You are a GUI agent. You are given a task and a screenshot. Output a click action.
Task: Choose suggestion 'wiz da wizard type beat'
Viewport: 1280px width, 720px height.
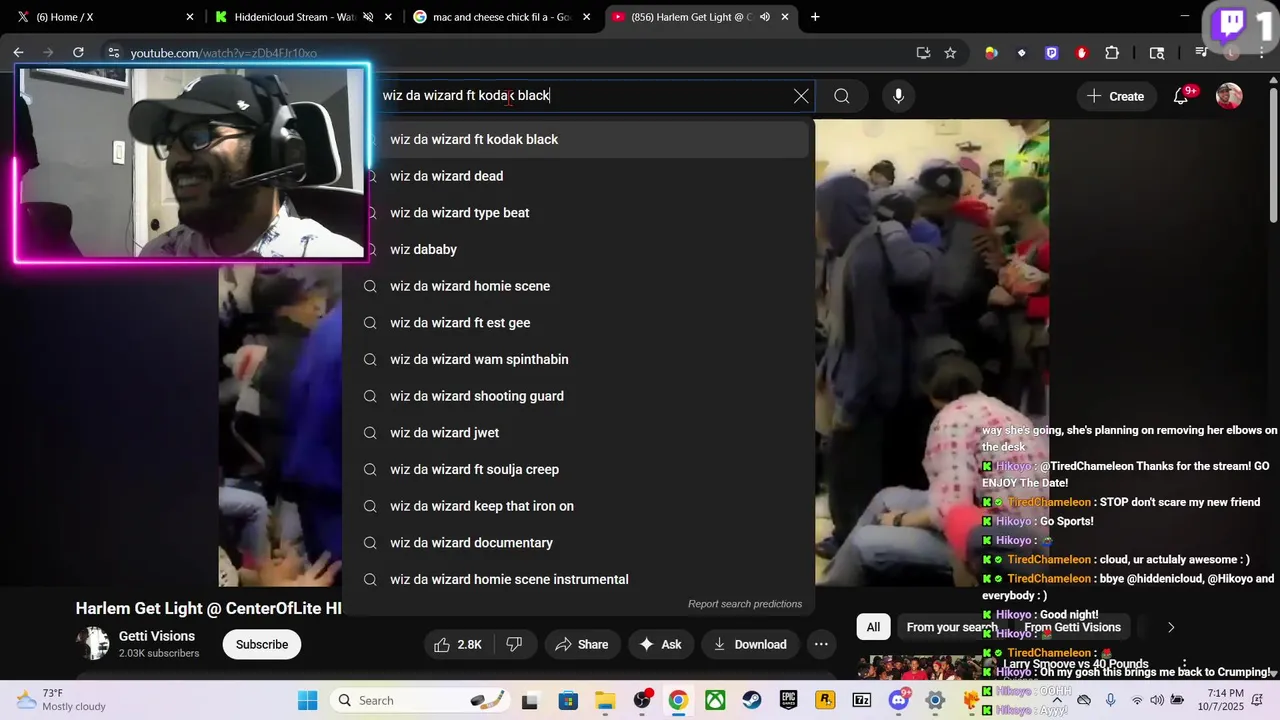pyautogui.click(x=578, y=213)
